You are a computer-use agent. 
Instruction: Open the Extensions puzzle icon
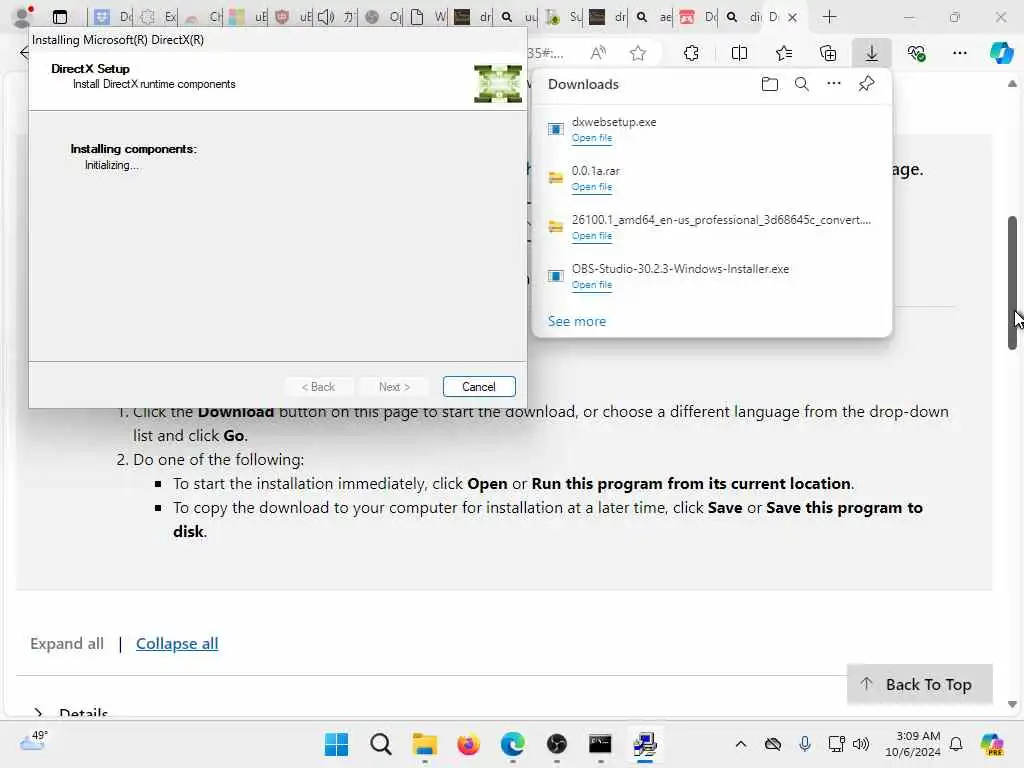691,53
